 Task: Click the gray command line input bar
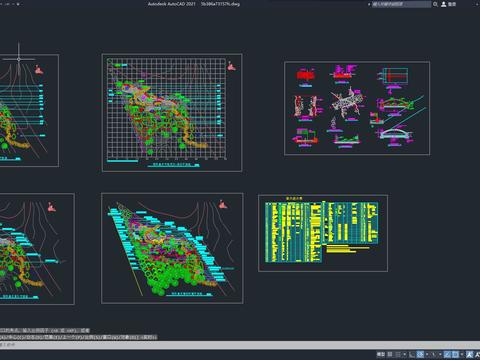240,345
